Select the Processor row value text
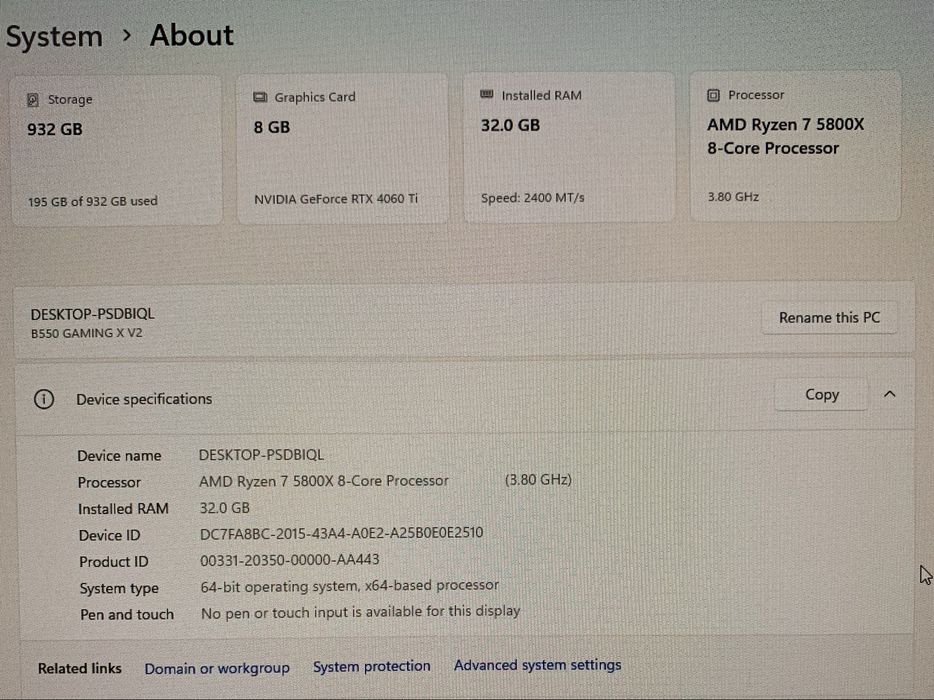The height and width of the screenshot is (700, 934). pyautogui.click(x=323, y=481)
